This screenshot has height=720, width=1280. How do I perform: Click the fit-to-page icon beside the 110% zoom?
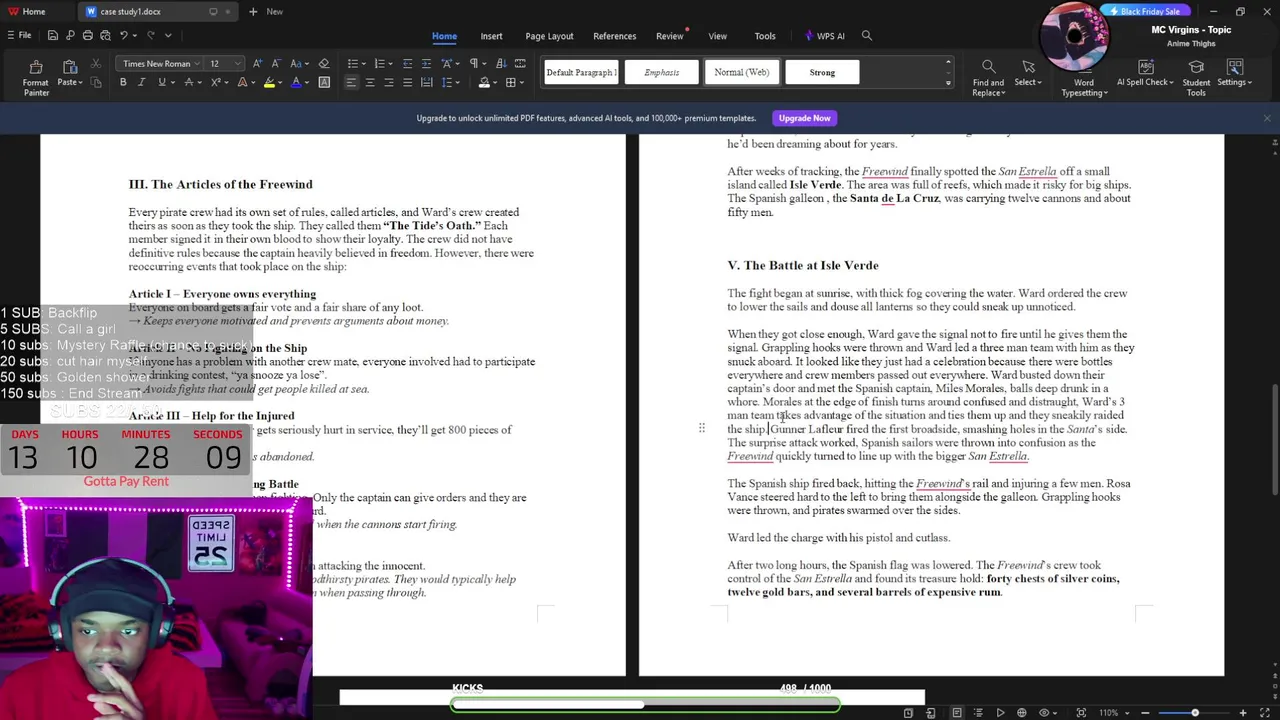1081,713
